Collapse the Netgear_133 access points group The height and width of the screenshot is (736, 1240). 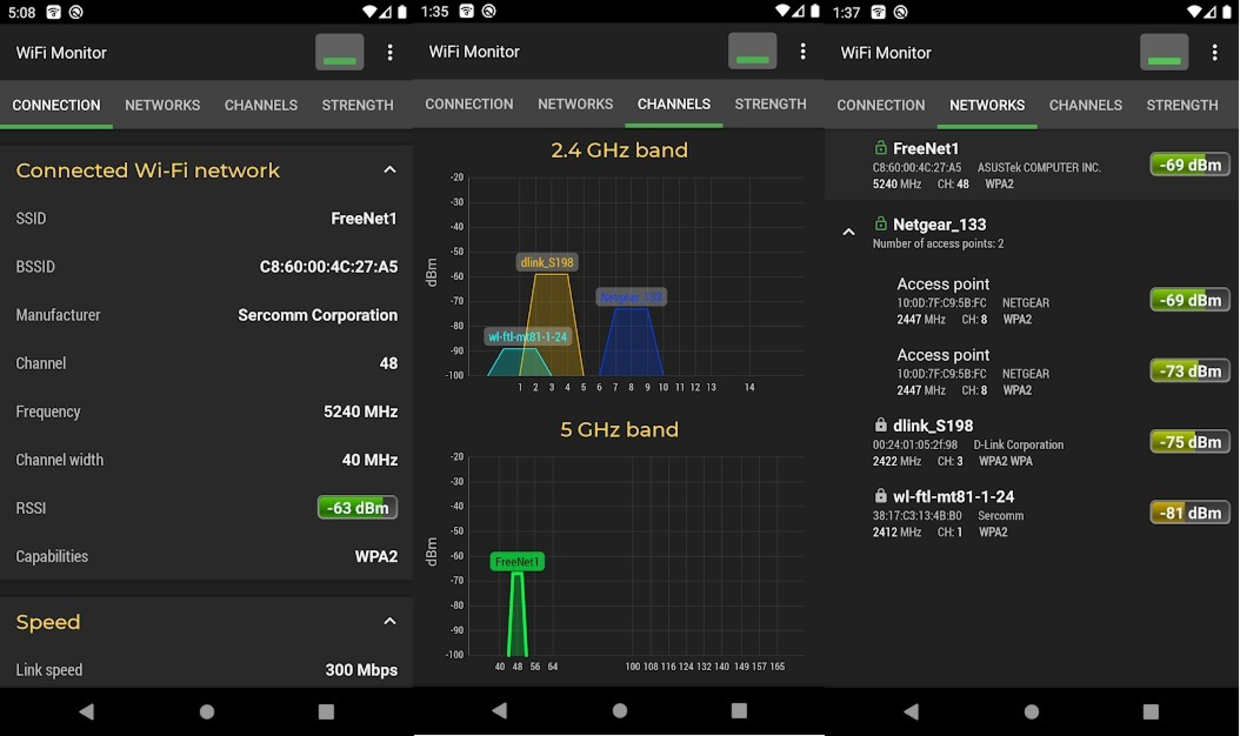tap(848, 231)
